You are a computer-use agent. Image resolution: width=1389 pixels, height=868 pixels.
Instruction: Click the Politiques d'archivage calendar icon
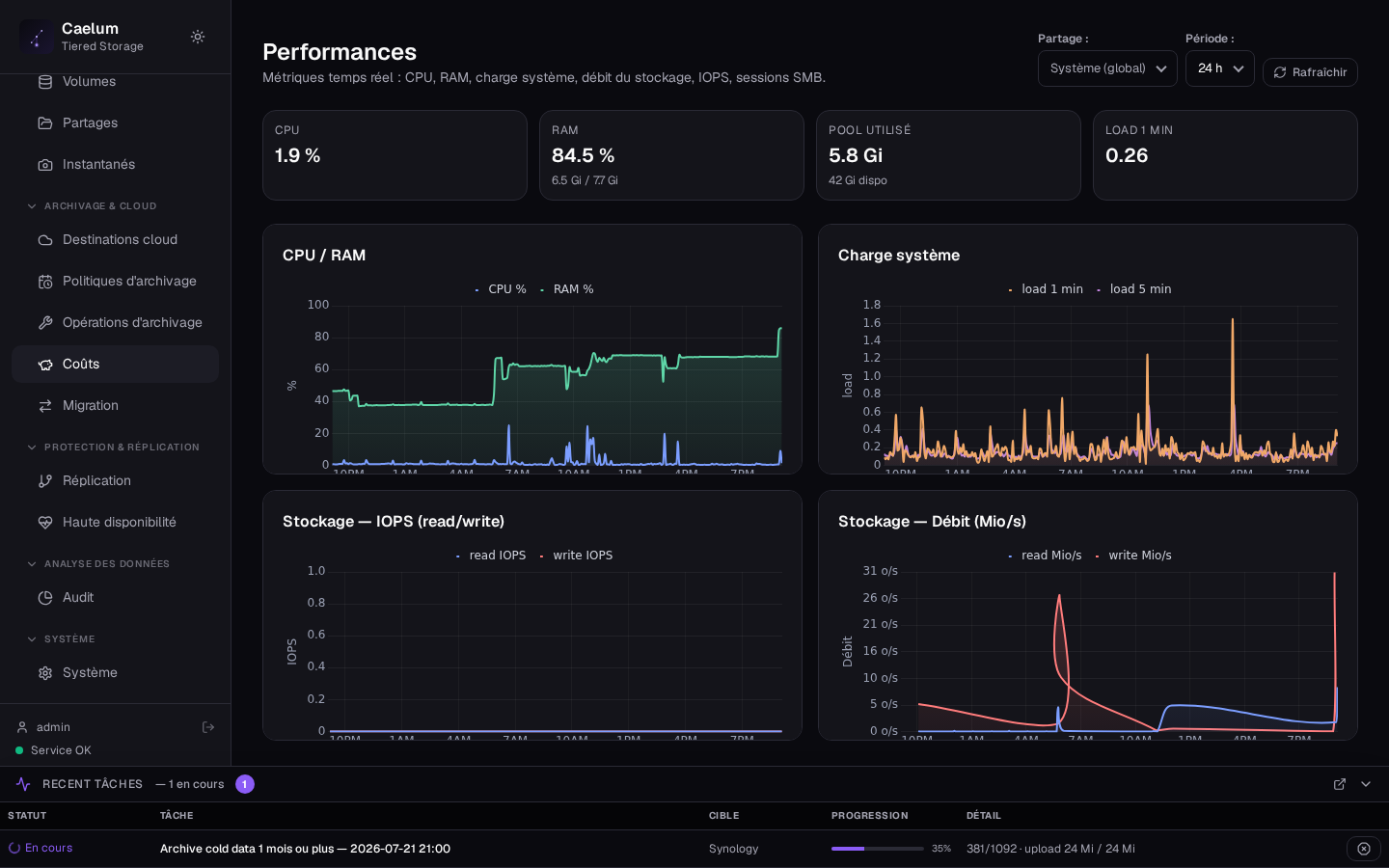click(45, 282)
